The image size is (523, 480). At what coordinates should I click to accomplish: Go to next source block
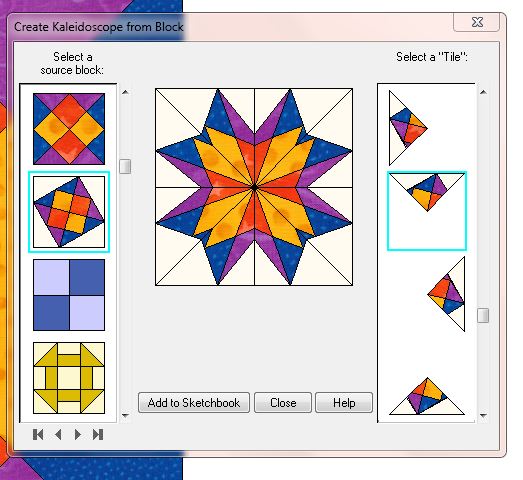(x=78, y=434)
